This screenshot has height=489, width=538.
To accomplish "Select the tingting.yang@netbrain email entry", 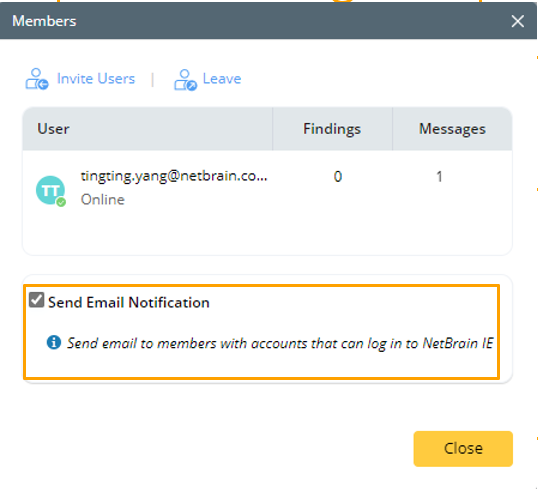I will click(174, 176).
